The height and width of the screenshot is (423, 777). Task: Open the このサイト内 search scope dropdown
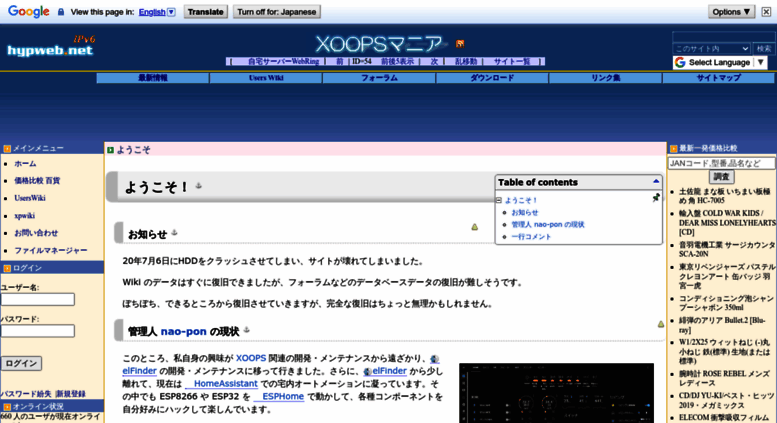pyautogui.click(x=711, y=49)
